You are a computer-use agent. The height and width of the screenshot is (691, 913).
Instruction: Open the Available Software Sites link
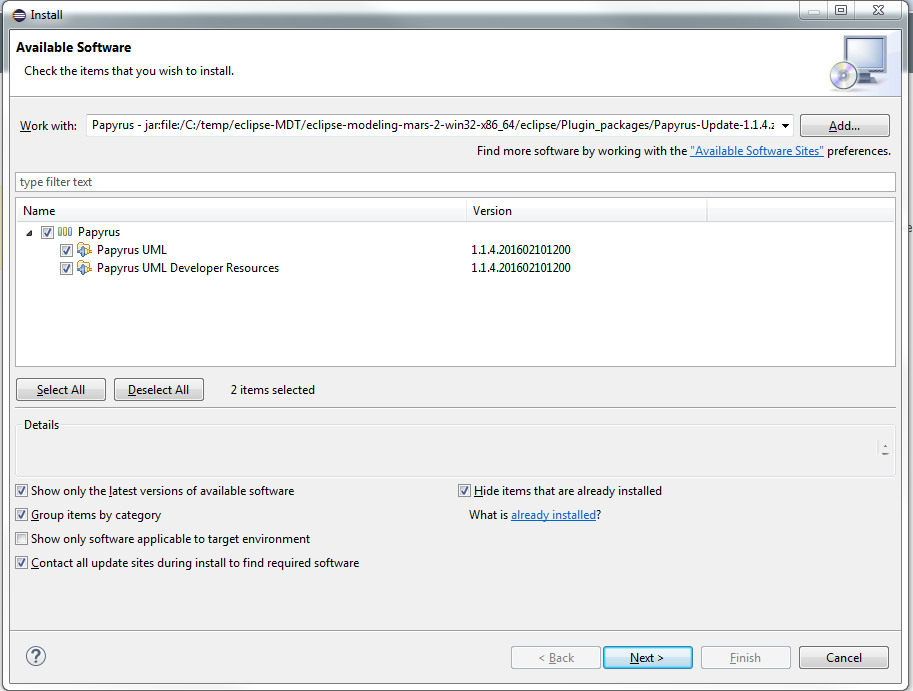756,151
